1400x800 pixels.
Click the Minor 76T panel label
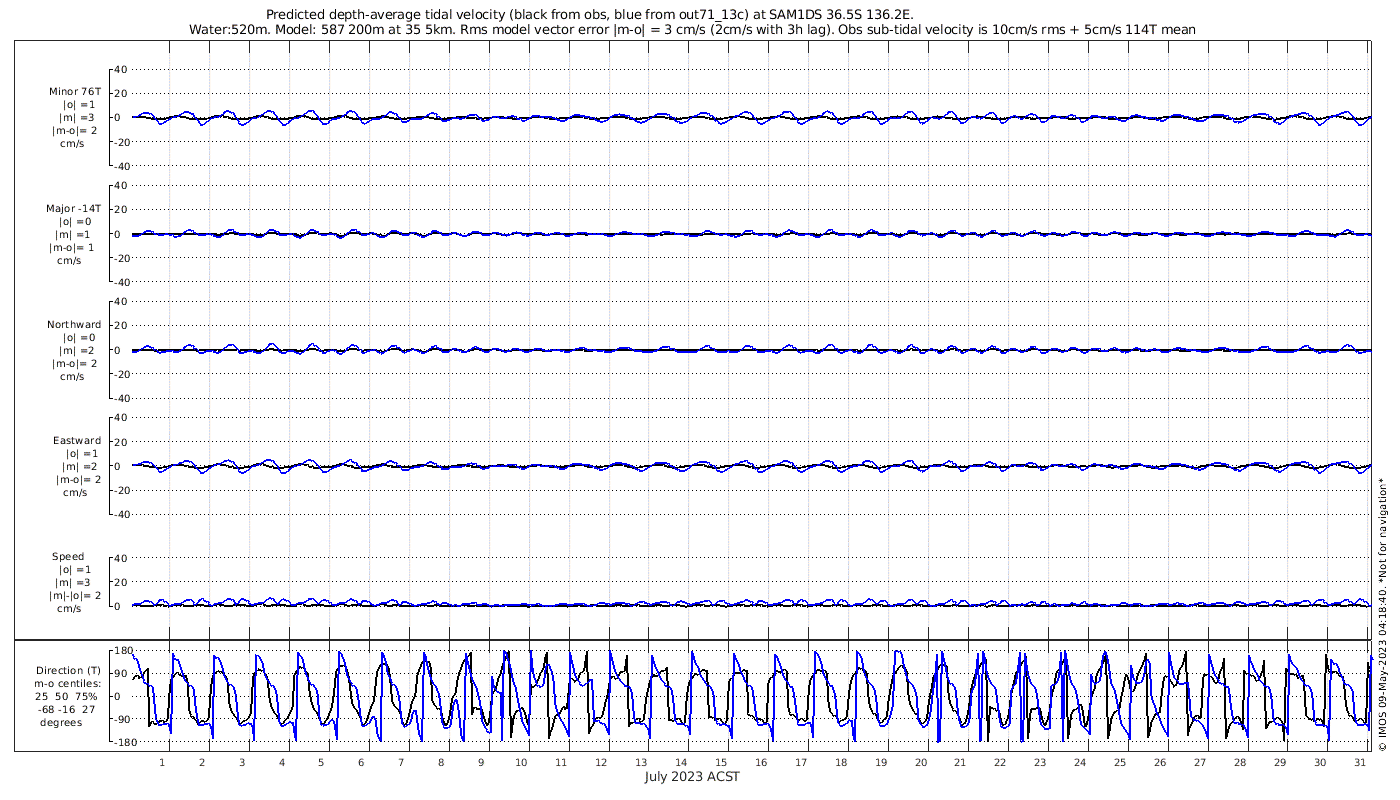pos(75,91)
